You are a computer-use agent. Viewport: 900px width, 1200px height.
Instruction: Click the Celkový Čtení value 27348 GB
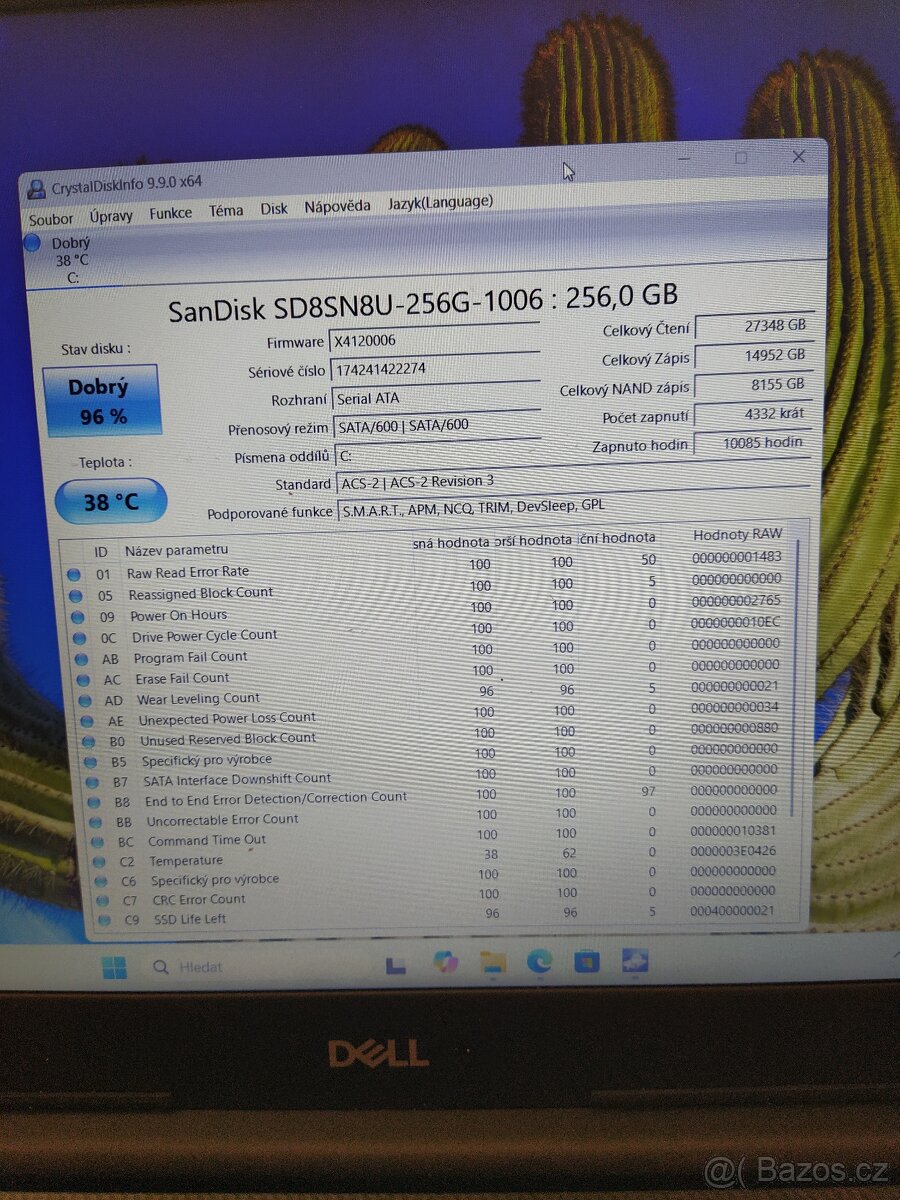tap(754, 326)
